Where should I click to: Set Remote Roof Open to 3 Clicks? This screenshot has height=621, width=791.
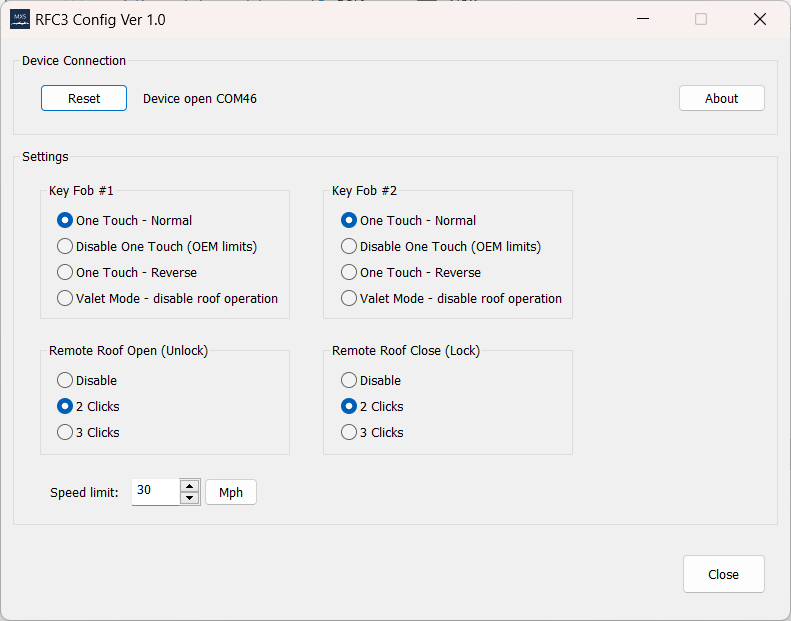coord(88,432)
